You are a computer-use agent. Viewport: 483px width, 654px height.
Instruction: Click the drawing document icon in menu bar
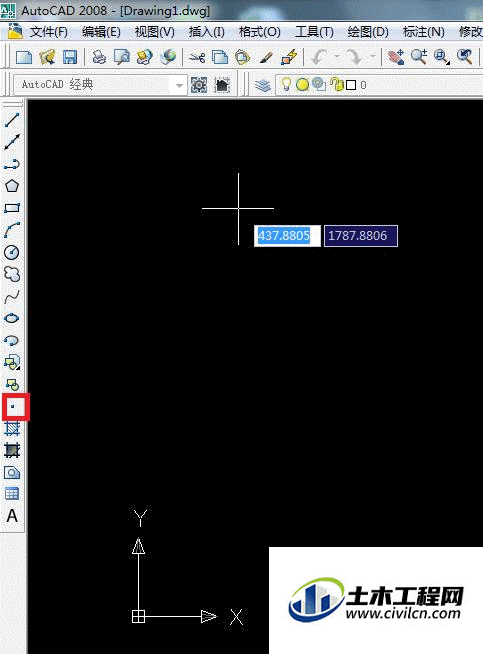pos(15,31)
